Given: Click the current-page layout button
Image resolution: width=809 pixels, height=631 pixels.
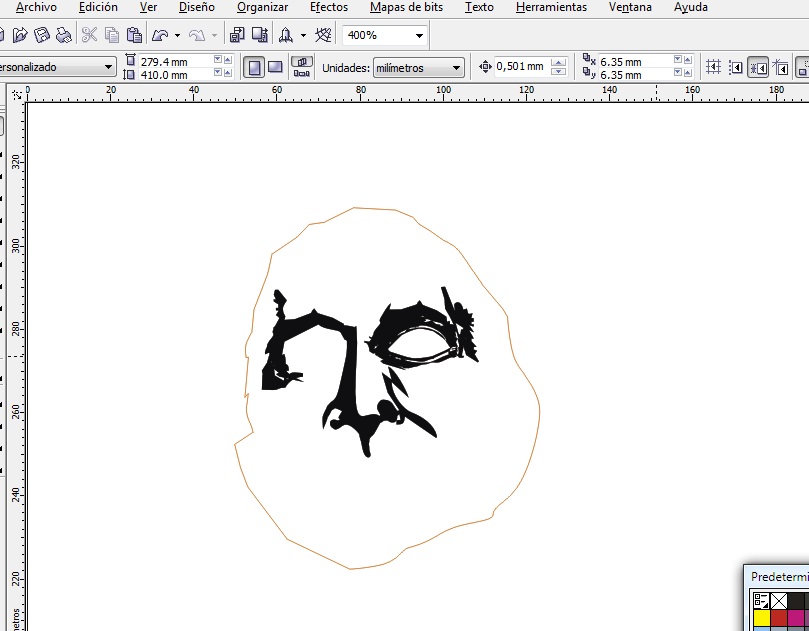Looking at the screenshot, I should [302, 73].
